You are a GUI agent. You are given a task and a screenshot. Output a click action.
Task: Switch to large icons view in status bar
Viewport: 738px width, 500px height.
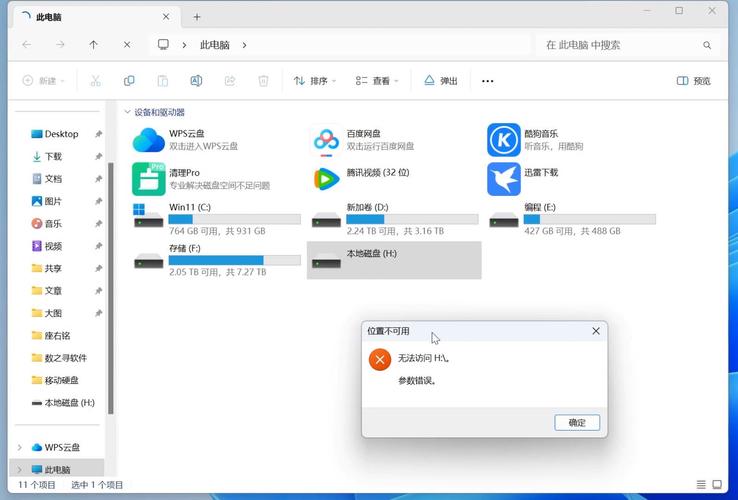[717, 484]
